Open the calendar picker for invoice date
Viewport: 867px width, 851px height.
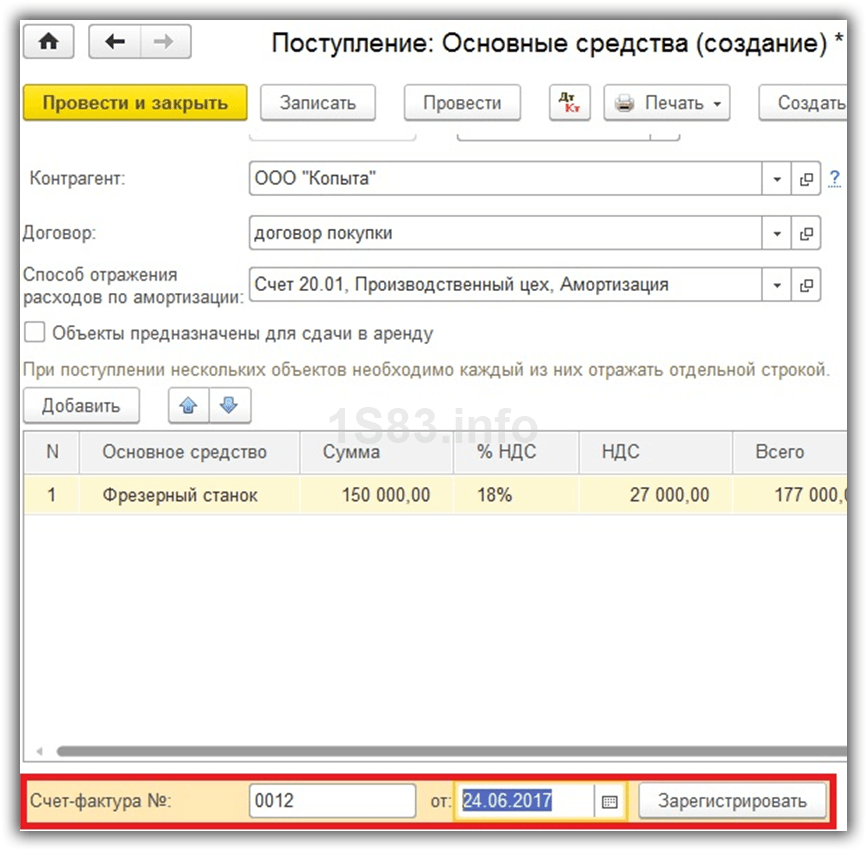coord(609,801)
